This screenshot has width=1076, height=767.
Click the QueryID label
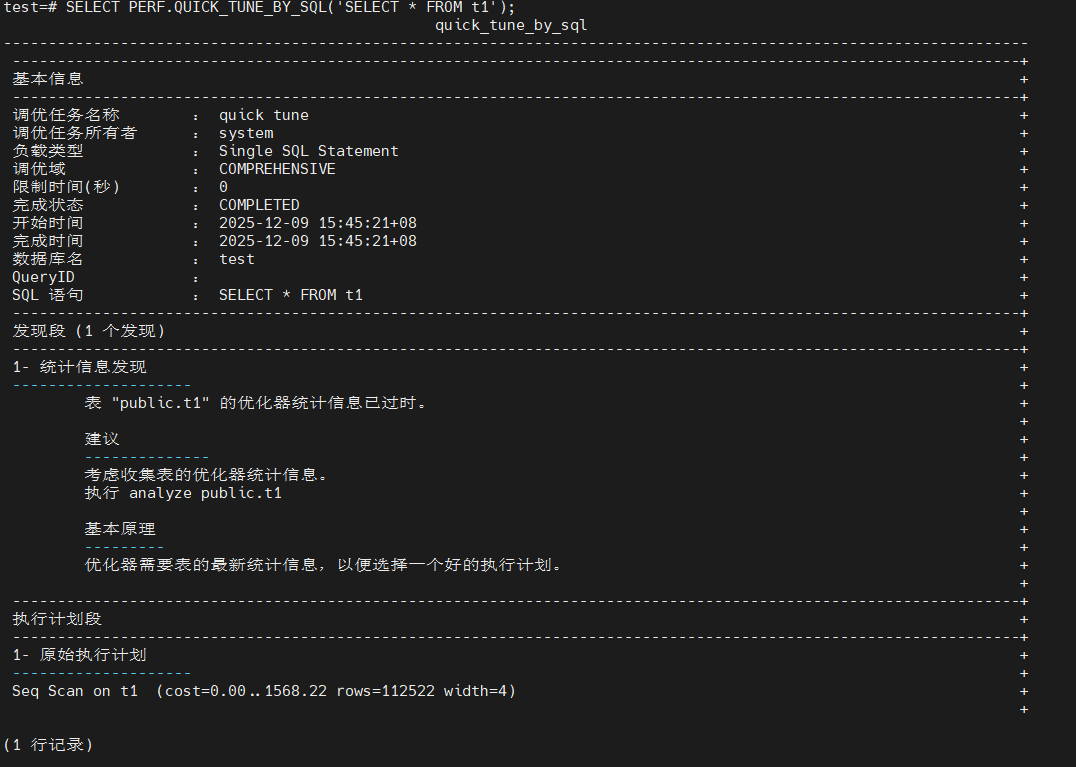(x=43, y=277)
